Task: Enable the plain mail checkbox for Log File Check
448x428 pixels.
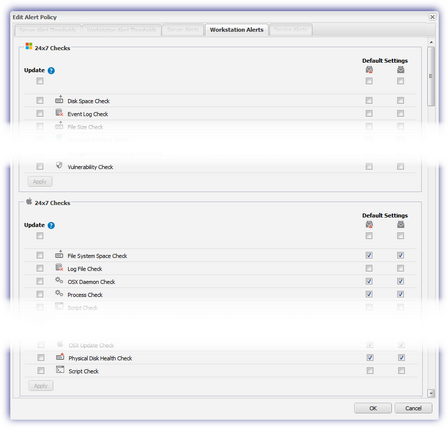Action: coord(401,268)
